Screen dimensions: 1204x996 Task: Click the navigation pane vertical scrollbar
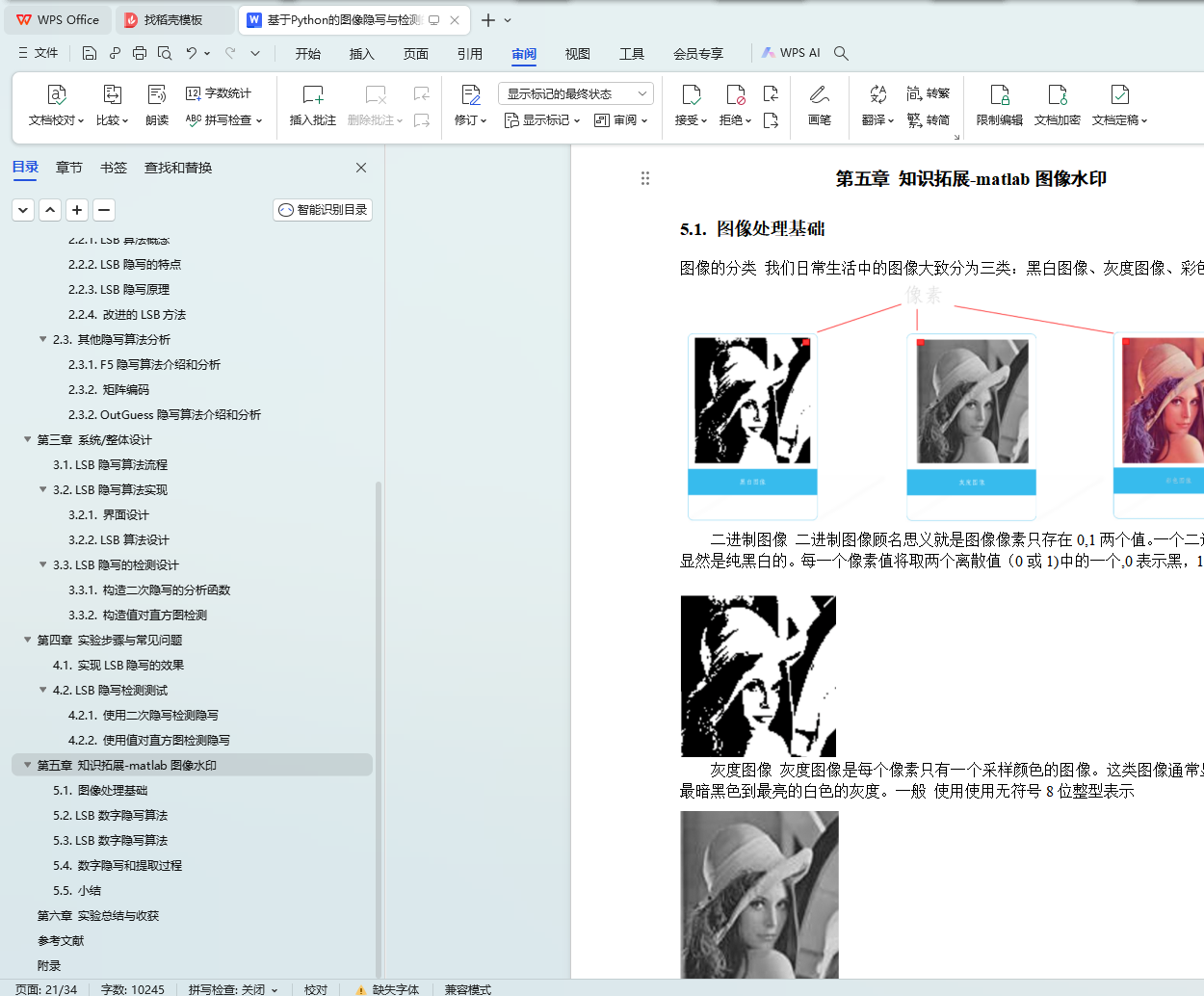pyautogui.click(x=379, y=728)
